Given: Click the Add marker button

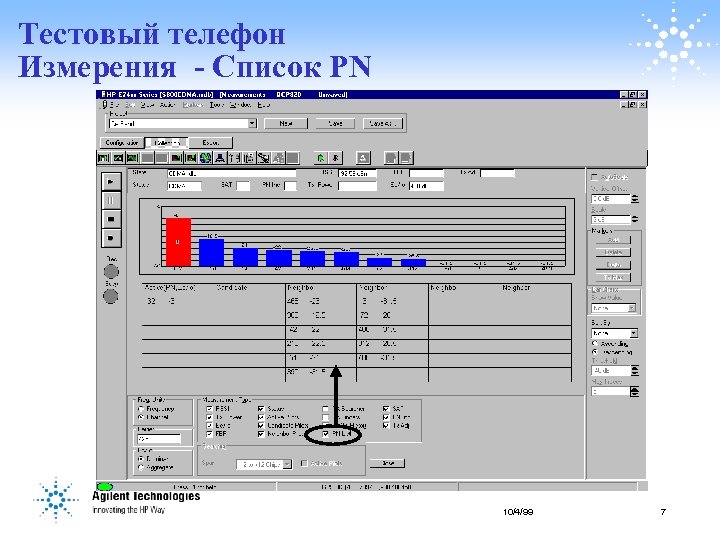Looking at the screenshot, I should pyautogui.click(x=613, y=240).
